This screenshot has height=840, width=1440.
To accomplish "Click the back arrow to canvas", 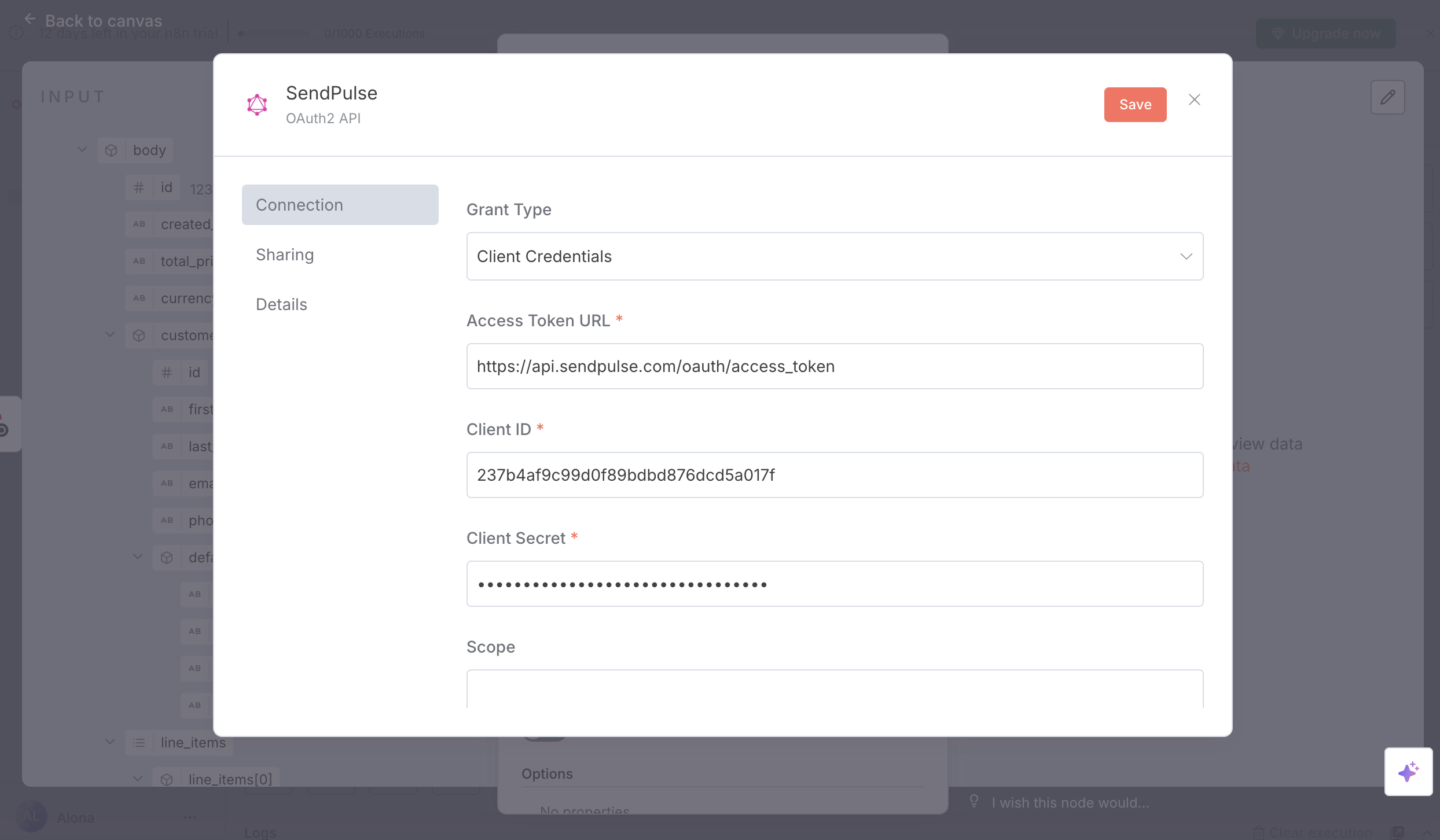I will coord(30,19).
